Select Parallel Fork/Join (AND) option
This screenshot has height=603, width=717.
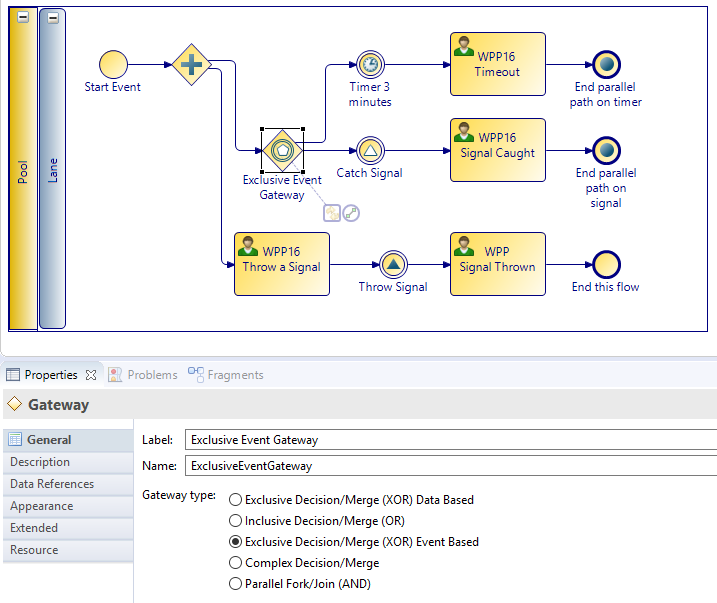(x=236, y=583)
